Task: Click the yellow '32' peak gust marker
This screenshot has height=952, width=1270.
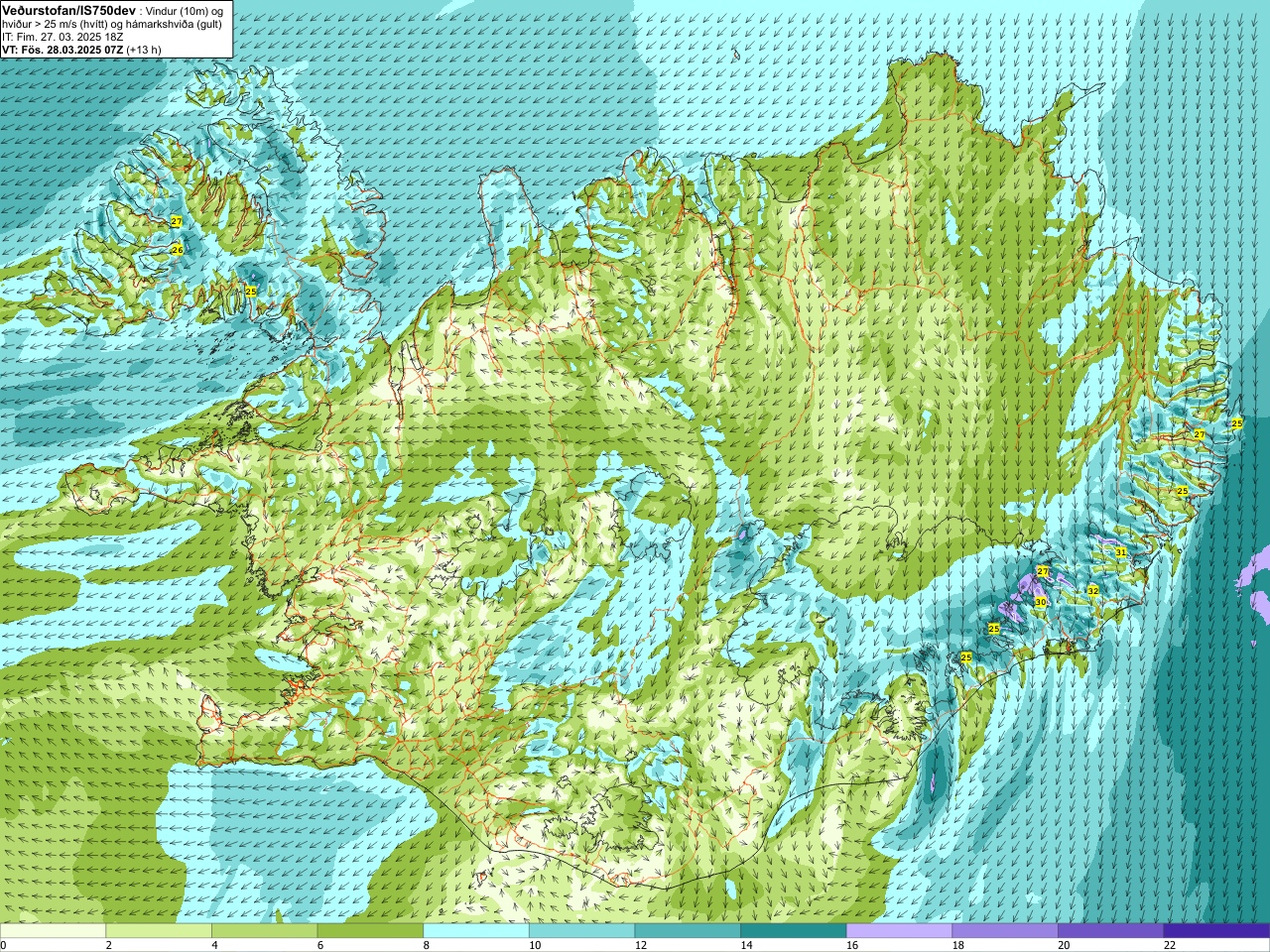Action: point(1092,590)
